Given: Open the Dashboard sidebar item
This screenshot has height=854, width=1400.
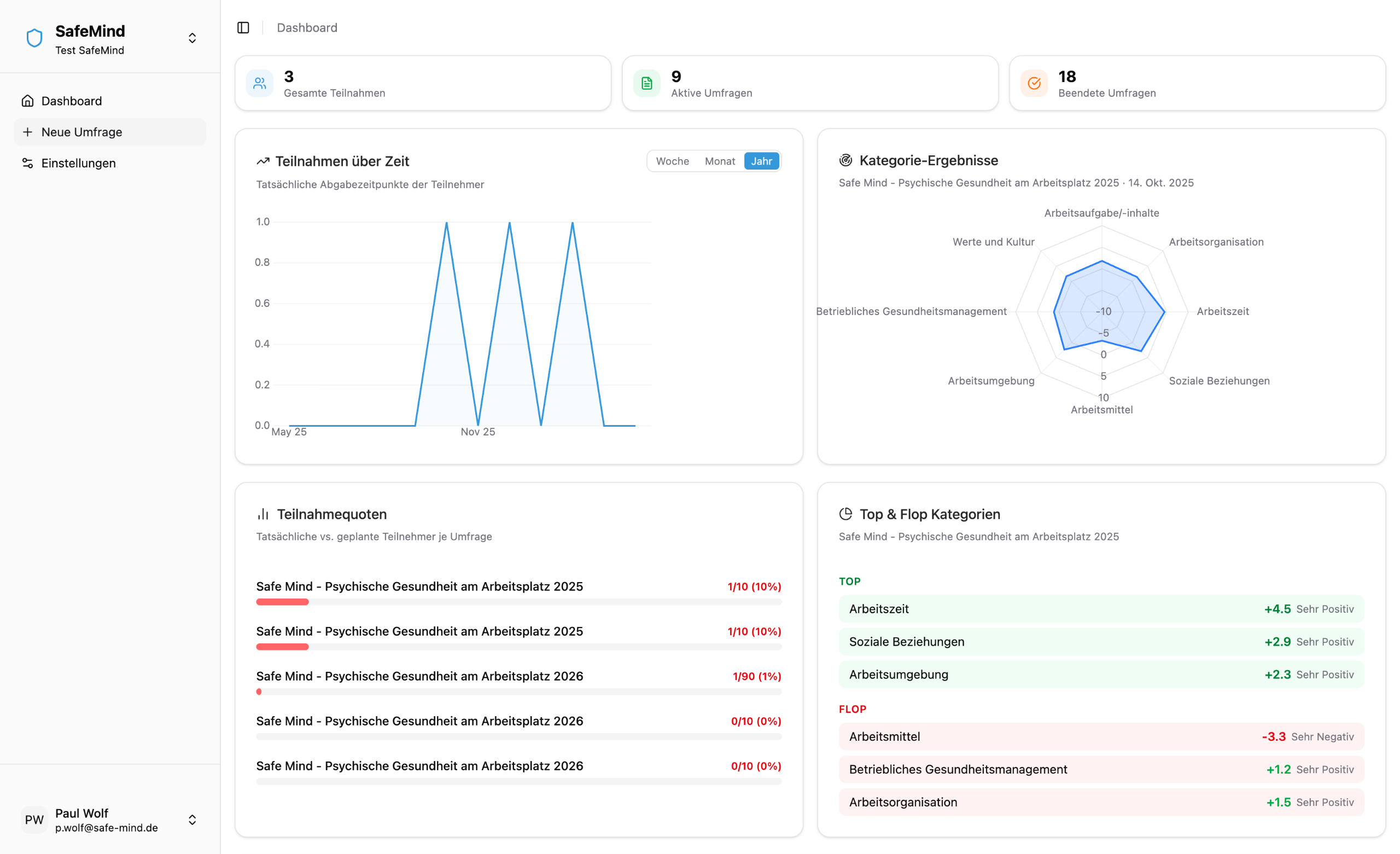Looking at the screenshot, I should tap(72, 101).
